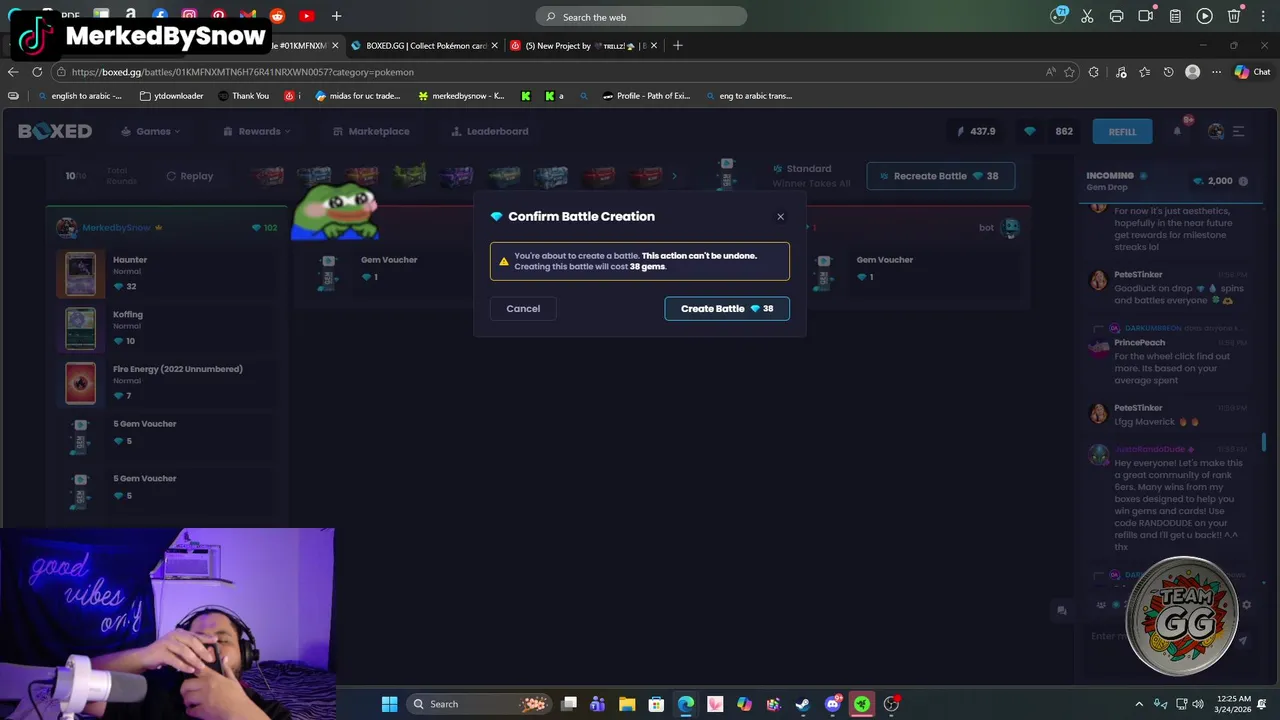Image resolution: width=1280 pixels, height=720 pixels.
Task: Open the browser Extensions puzzle icon
Action: pyautogui.click(x=1094, y=72)
